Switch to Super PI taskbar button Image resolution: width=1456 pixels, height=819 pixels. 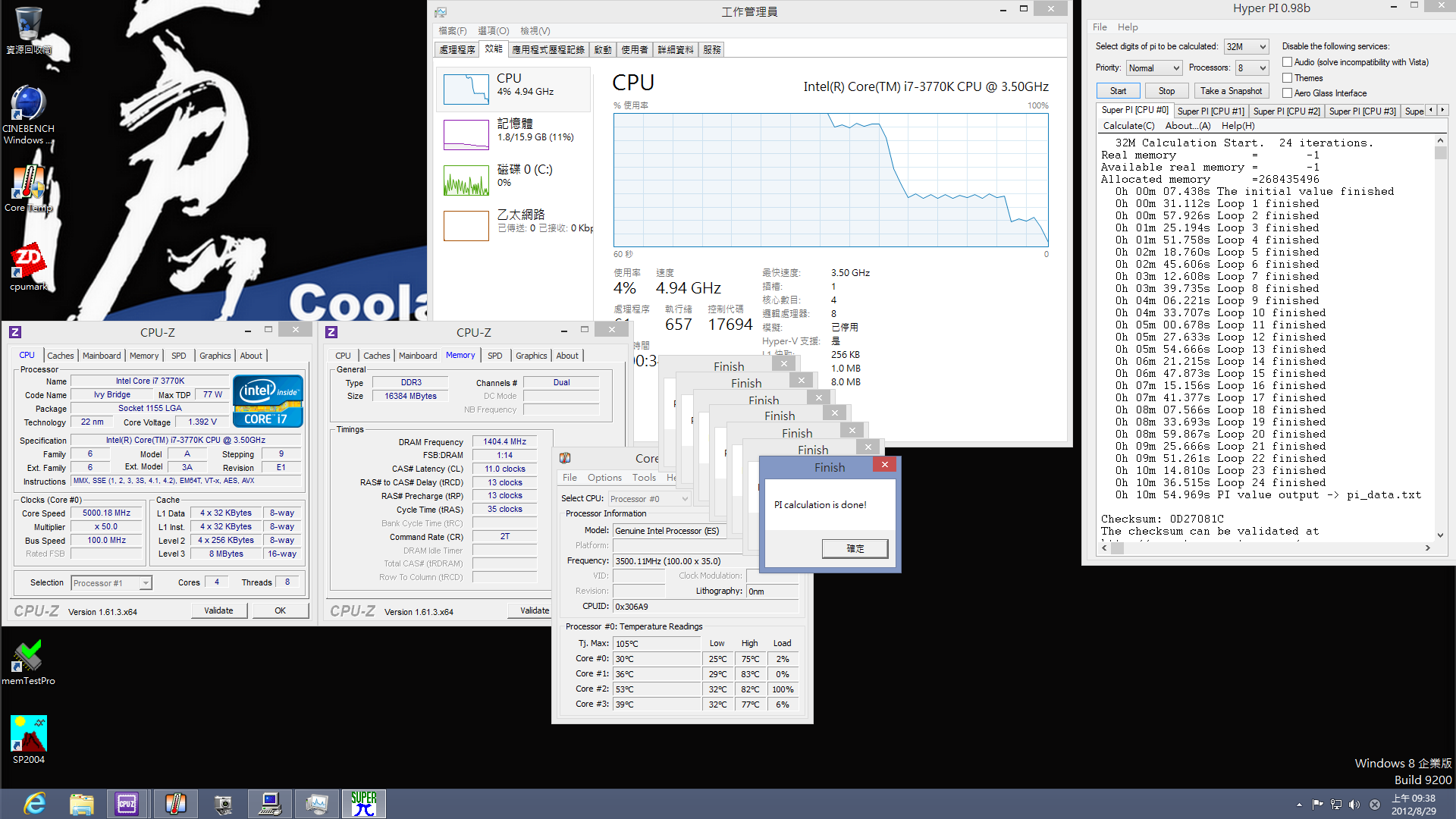[363, 804]
